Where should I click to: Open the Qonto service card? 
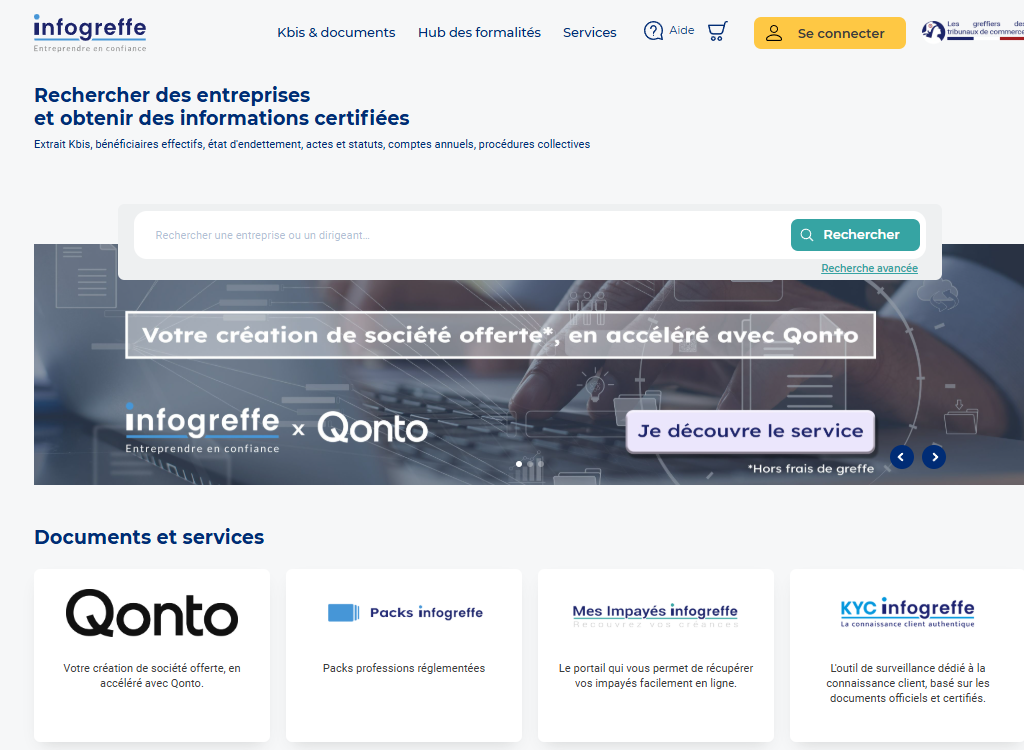coord(152,655)
